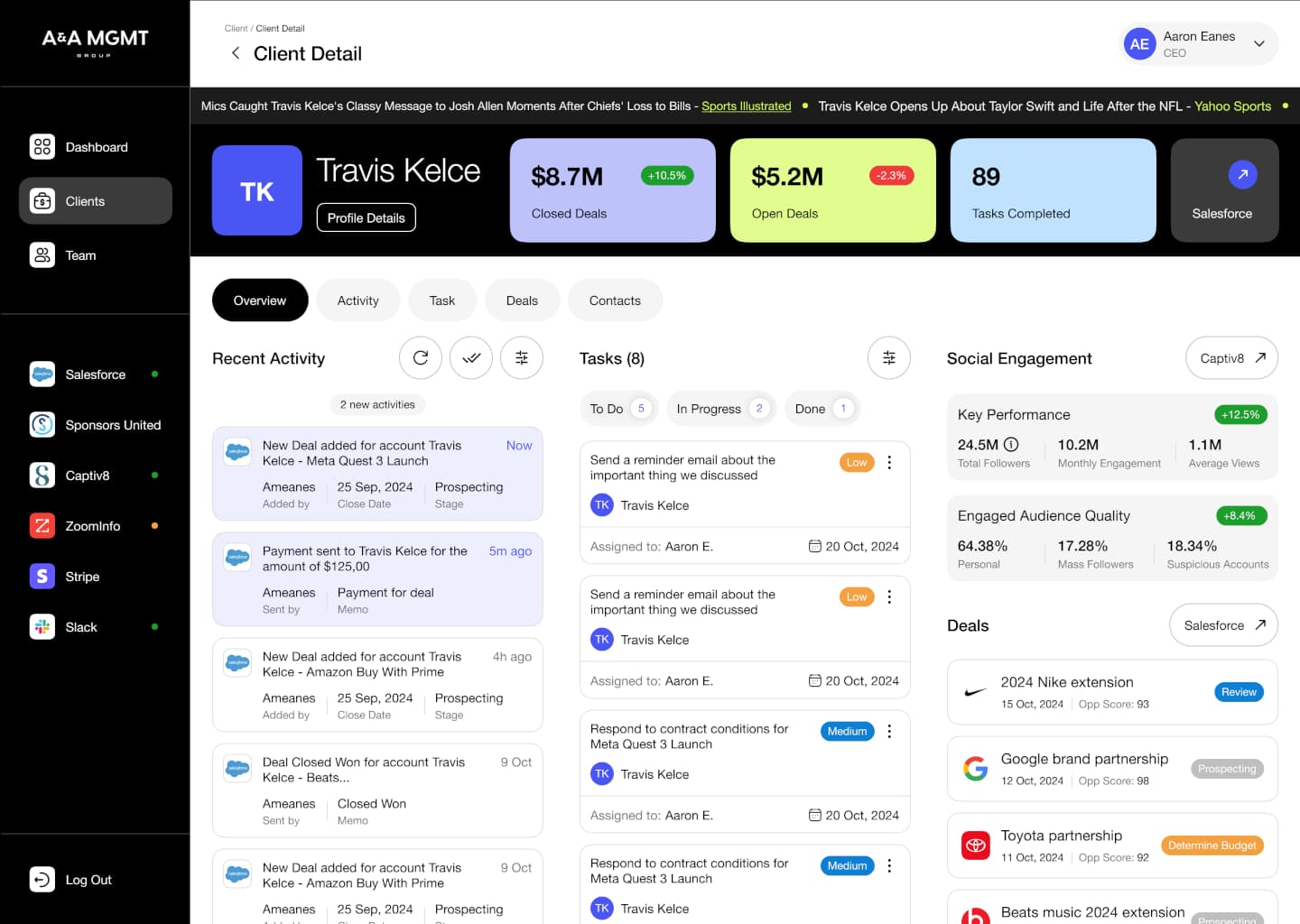Click the AE user avatar
The image size is (1300, 924).
tap(1140, 44)
